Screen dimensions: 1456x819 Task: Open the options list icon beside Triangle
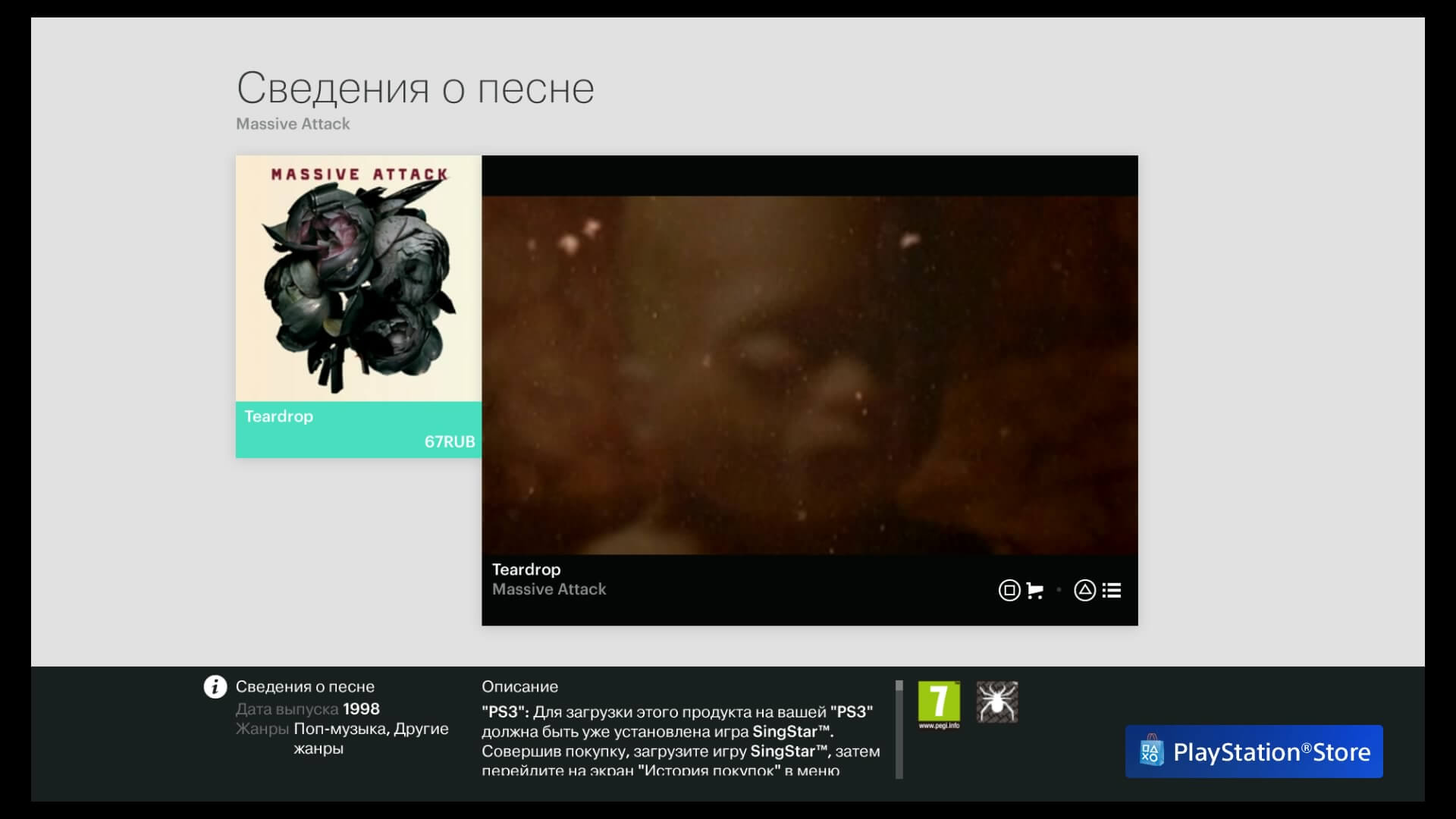[x=1112, y=590]
